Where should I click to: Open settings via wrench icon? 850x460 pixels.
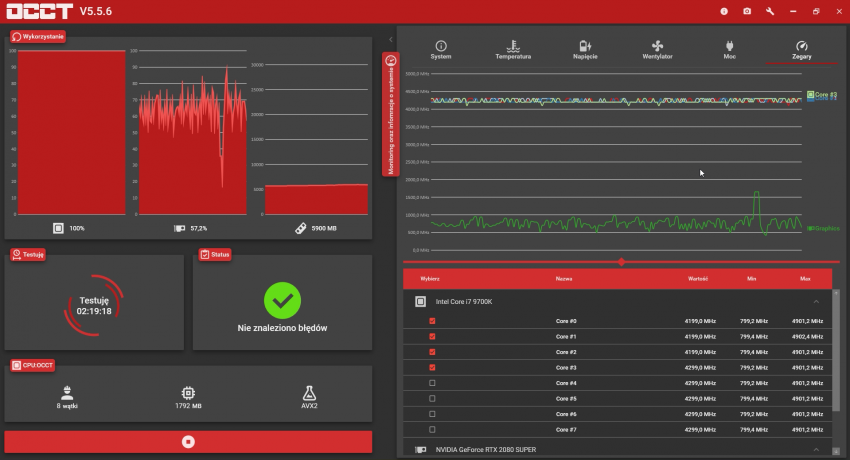(770, 11)
